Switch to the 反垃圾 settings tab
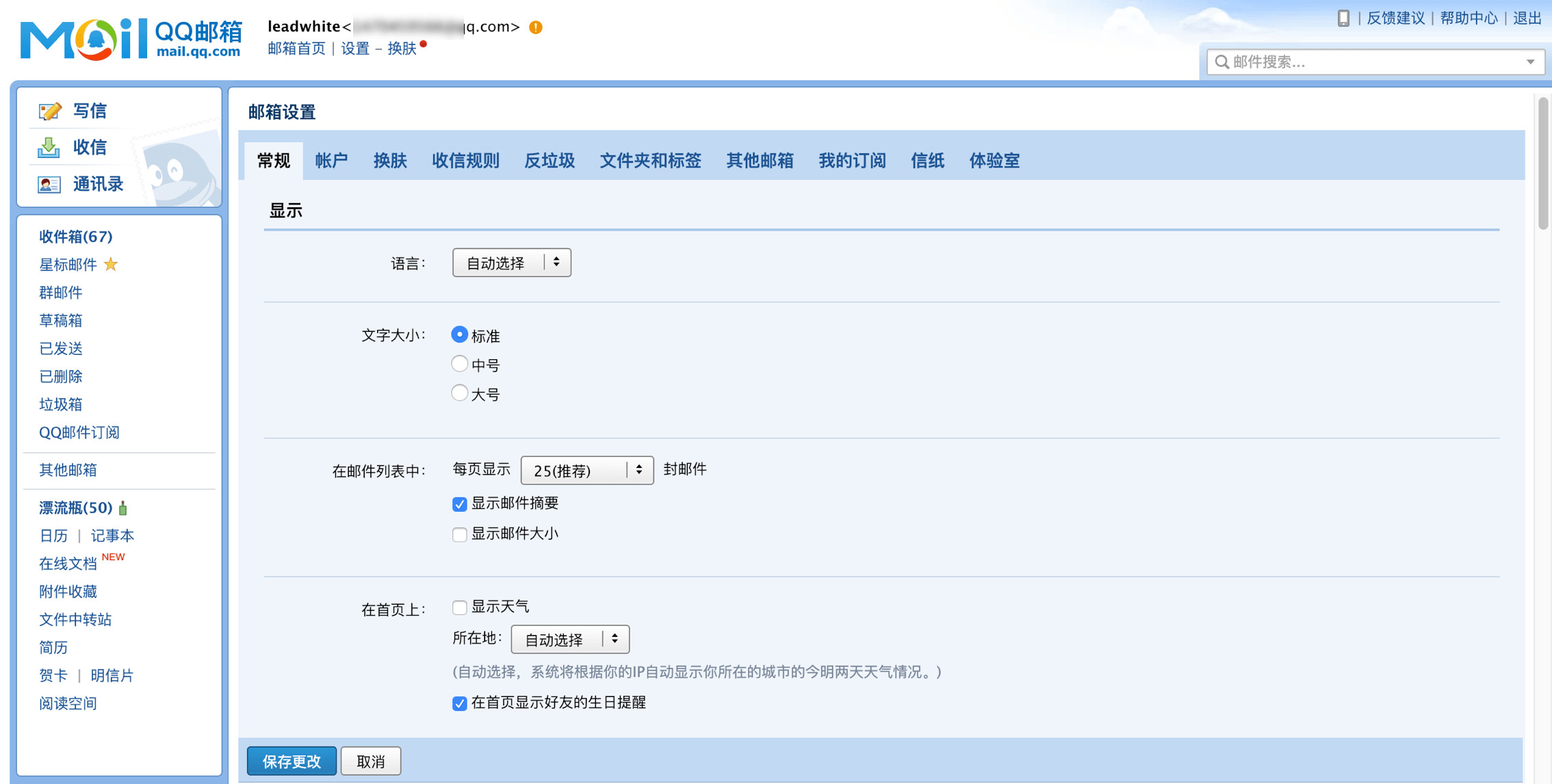This screenshot has height=784, width=1552. coord(548,161)
